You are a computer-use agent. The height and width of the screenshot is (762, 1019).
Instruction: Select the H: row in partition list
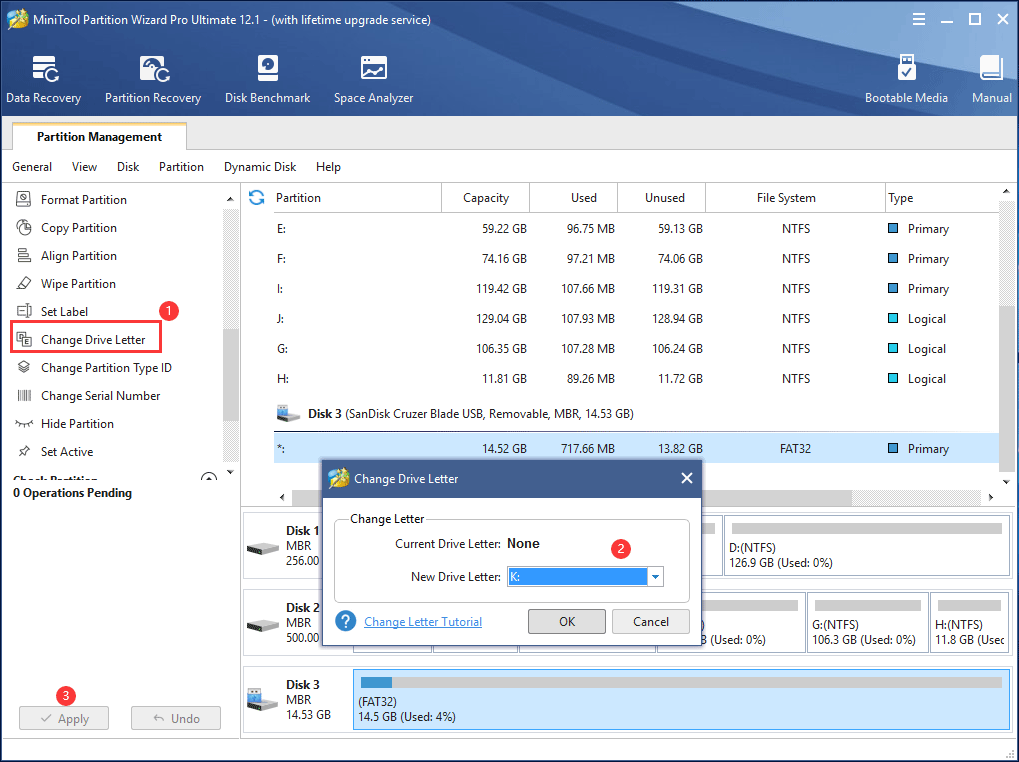pyautogui.click(x=636, y=378)
